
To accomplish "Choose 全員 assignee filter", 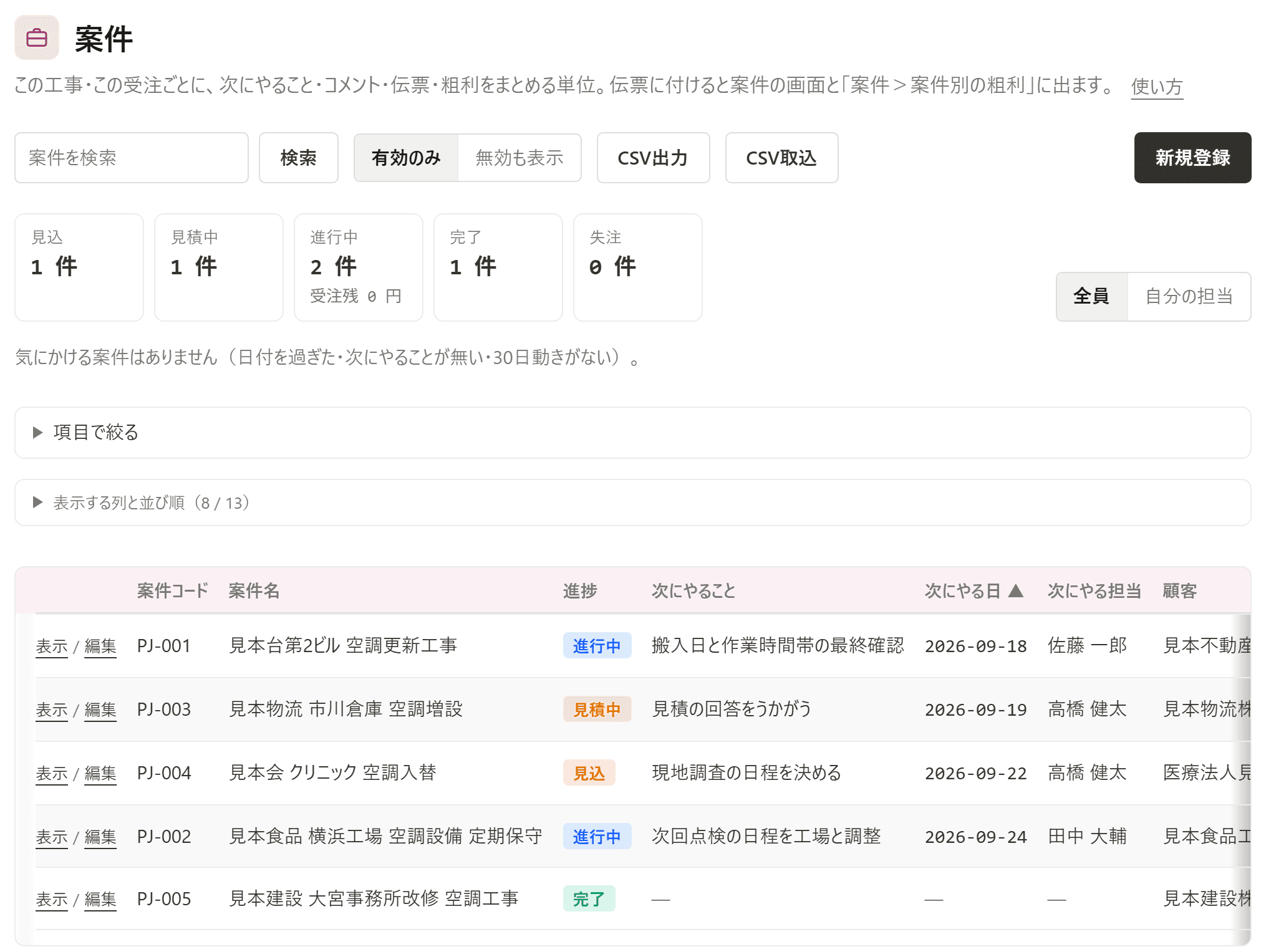I will click(1091, 296).
